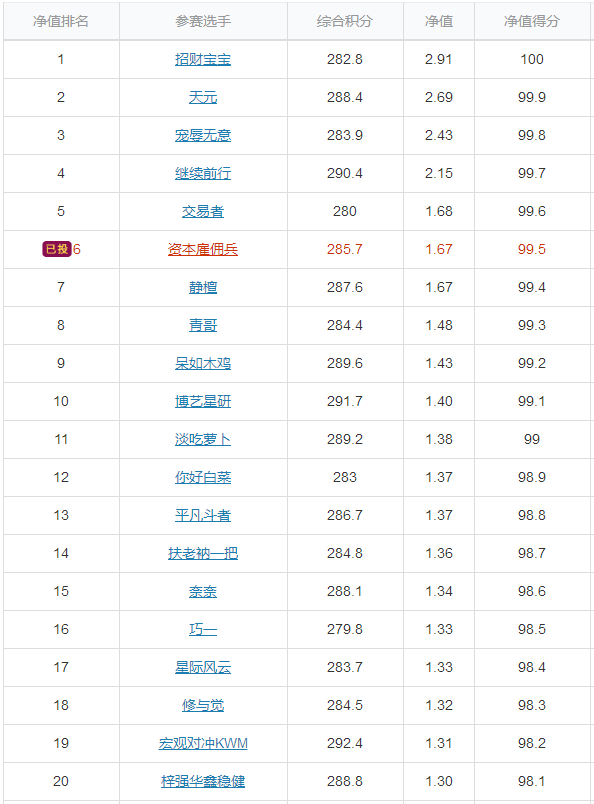Open the 宏观对冲KWM link
The image size is (594, 804).
coord(203,743)
